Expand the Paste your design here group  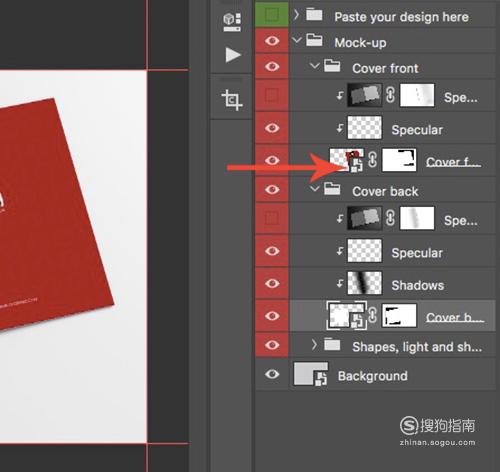[296, 15]
